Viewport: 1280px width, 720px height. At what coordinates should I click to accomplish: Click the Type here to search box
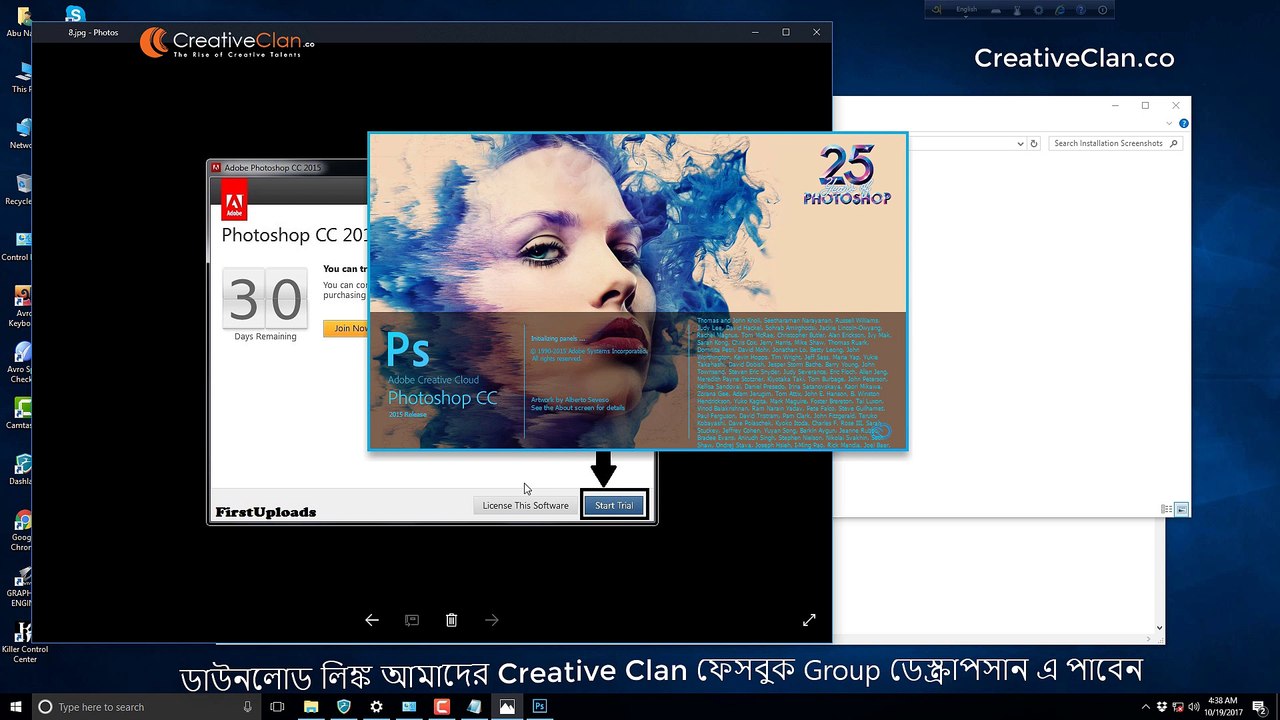[x=145, y=707]
